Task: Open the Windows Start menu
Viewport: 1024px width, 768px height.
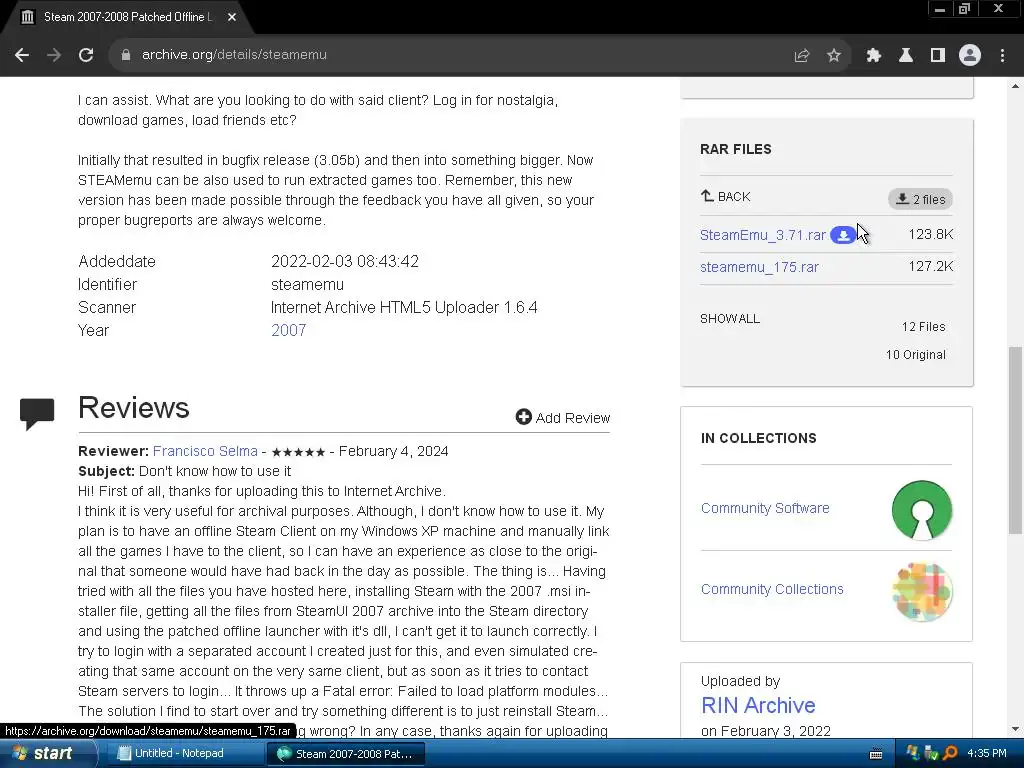Action: (46, 754)
